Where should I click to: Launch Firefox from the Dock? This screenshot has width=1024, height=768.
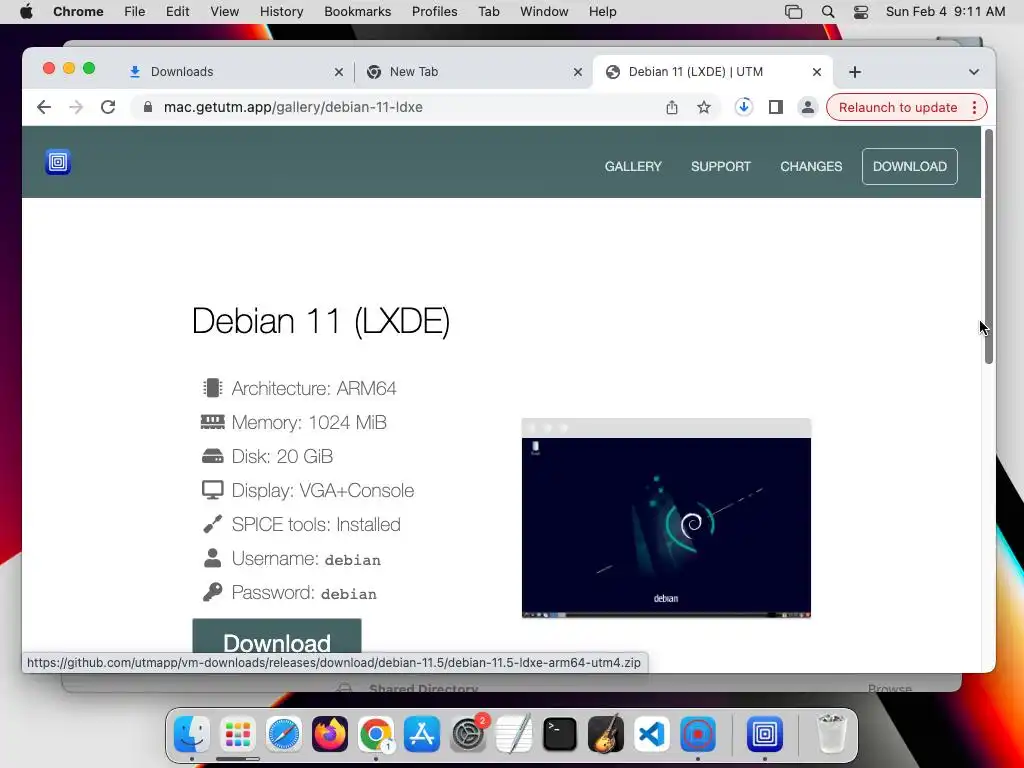click(330, 734)
